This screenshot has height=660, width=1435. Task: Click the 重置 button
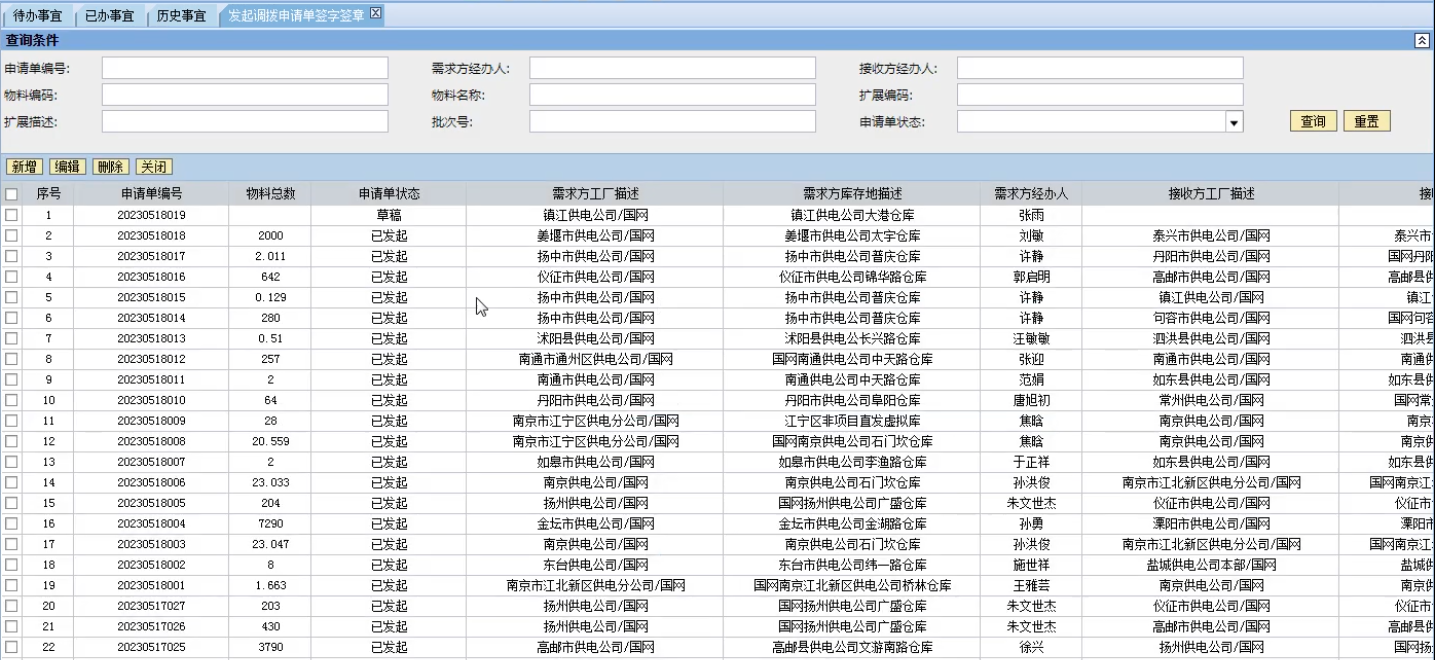pyautogui.click(x=1366, y=121)
